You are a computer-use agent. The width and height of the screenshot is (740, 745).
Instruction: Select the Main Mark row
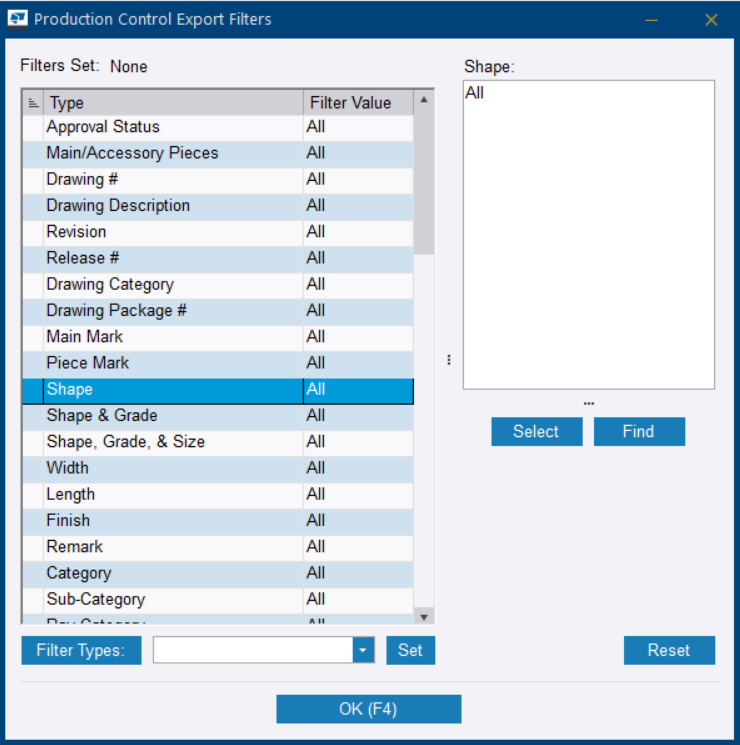point(218,337)
